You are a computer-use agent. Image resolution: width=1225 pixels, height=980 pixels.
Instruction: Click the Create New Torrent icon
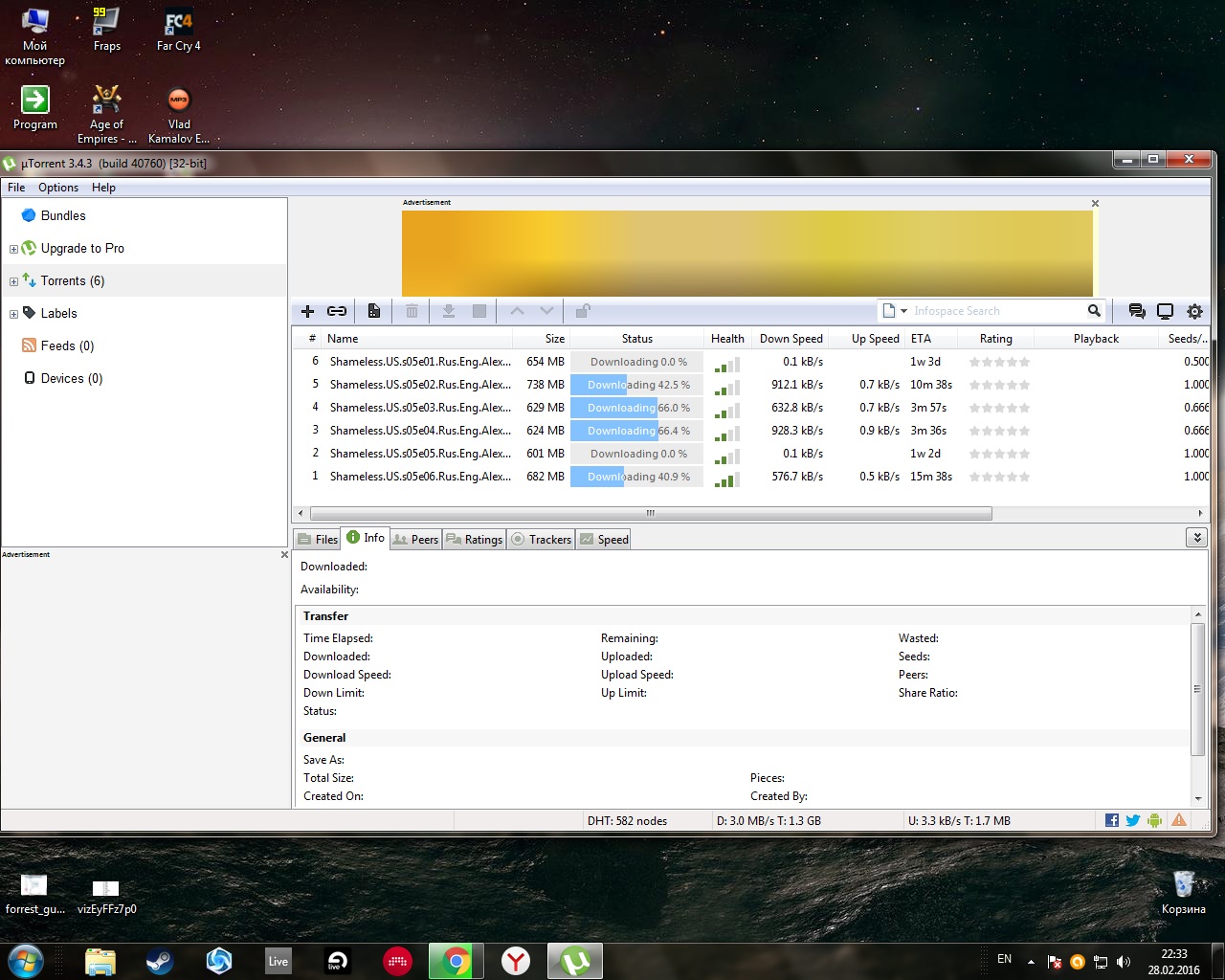tap(374, 311)
